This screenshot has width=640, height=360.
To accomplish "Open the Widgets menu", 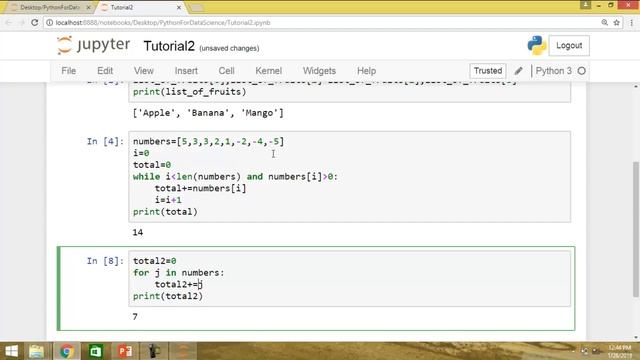I will click(319, 71).
